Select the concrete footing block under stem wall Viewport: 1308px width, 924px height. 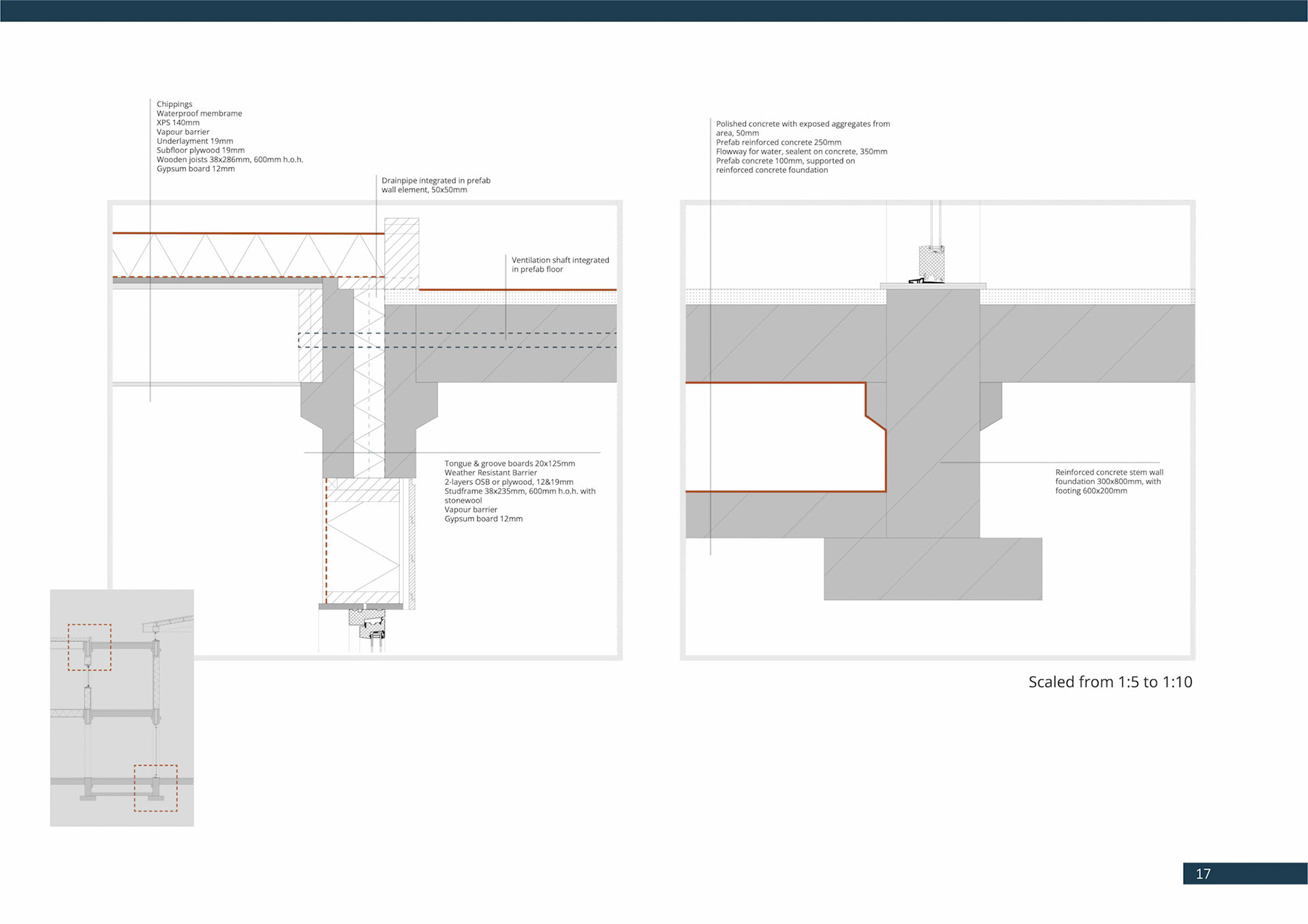click(932, 569)
